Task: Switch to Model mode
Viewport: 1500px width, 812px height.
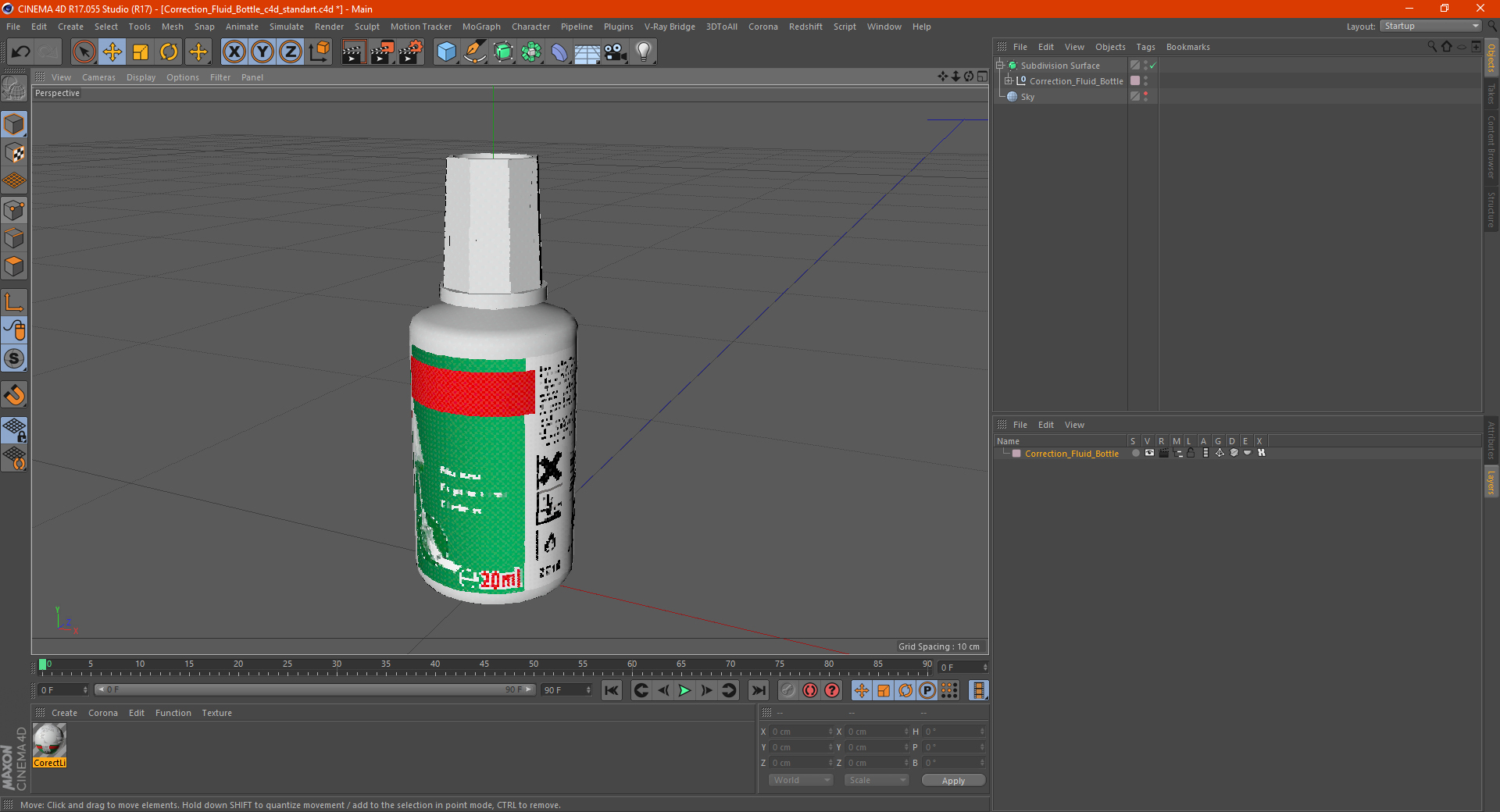Action: [14, 125]
